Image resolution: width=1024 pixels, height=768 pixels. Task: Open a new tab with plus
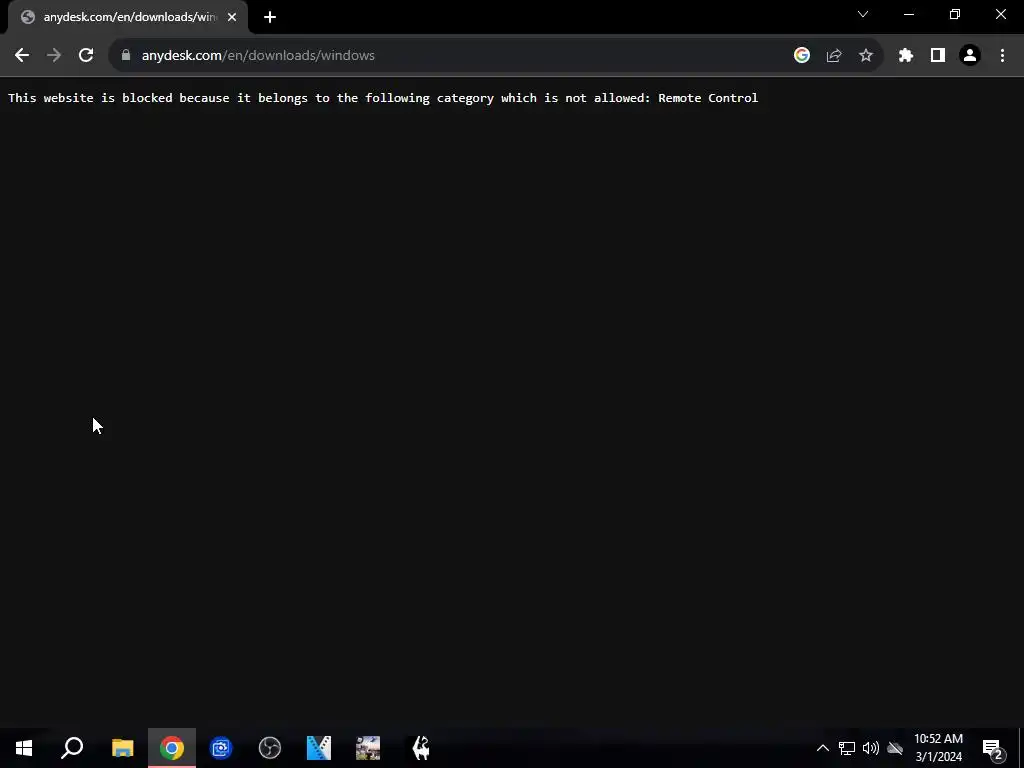(270, 17)
